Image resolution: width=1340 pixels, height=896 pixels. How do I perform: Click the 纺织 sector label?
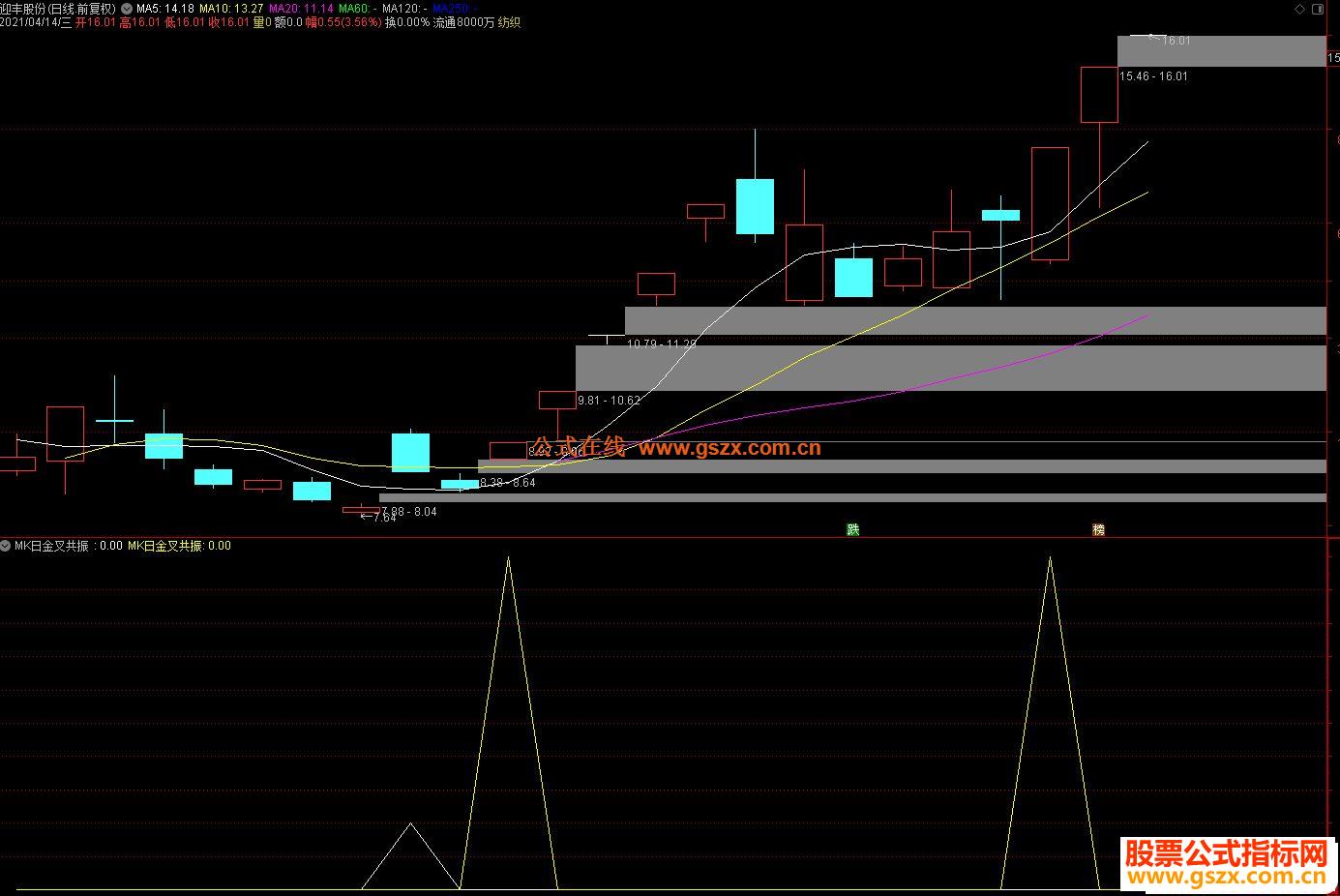point(509,22)
